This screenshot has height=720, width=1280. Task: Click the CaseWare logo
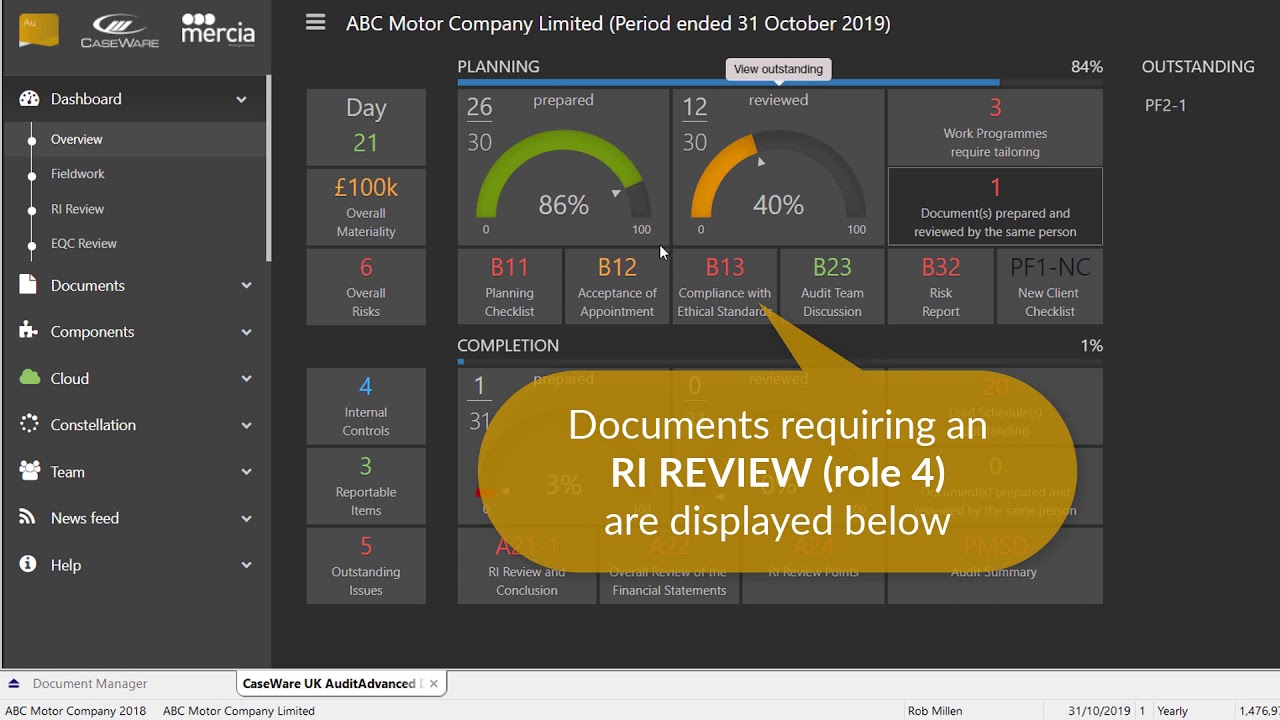(119, 30)
